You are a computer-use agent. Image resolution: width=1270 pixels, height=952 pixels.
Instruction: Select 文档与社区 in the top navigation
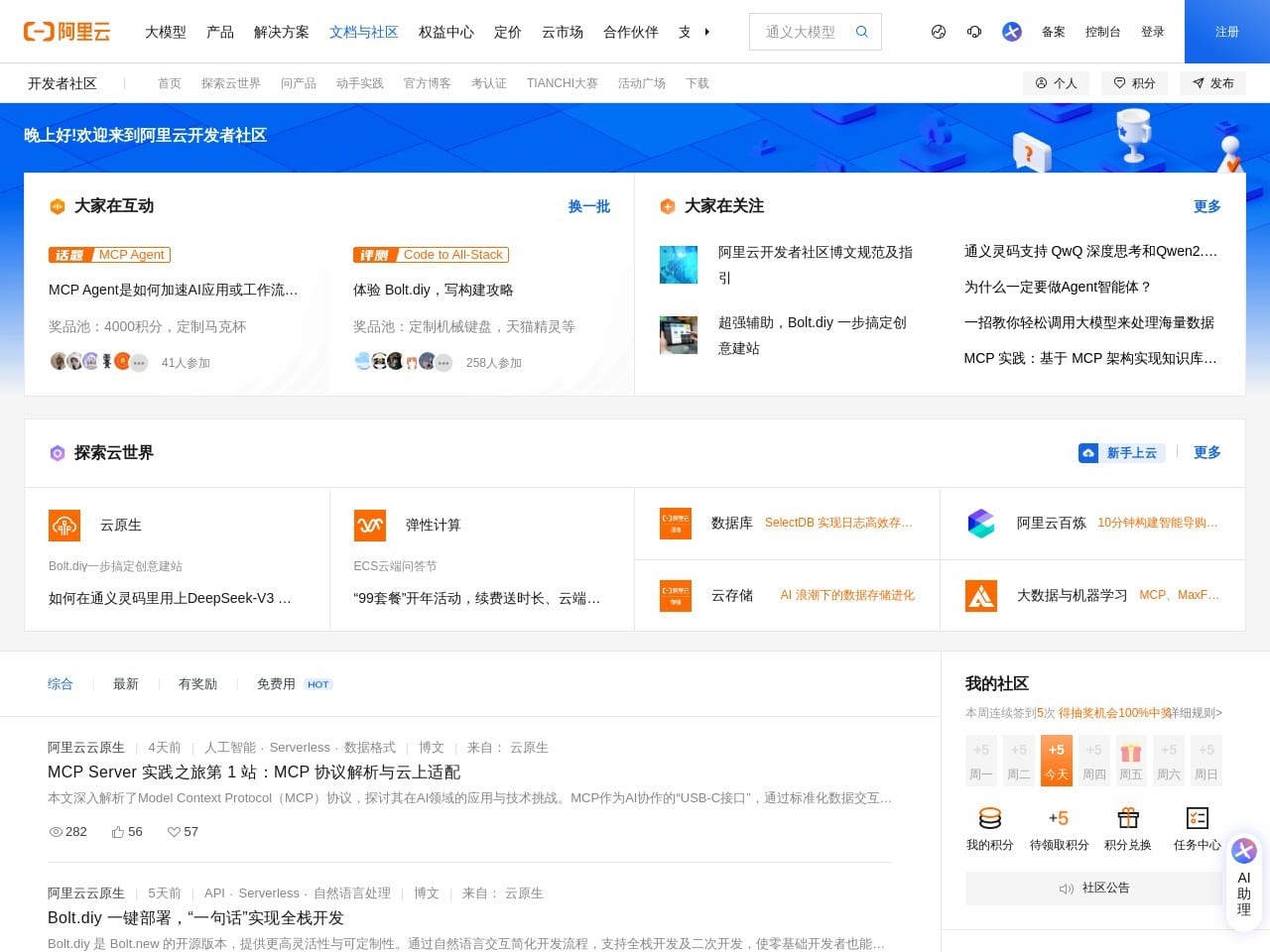point(364,32)
